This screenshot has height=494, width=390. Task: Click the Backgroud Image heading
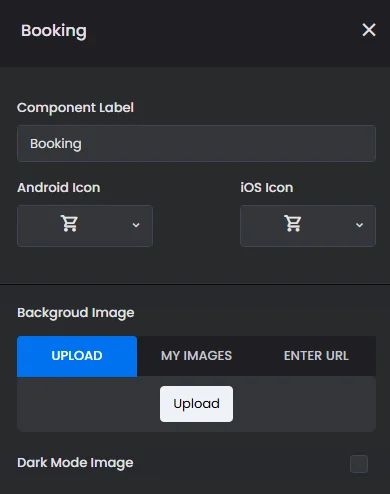pyautogui.click(x=76, y=313)
